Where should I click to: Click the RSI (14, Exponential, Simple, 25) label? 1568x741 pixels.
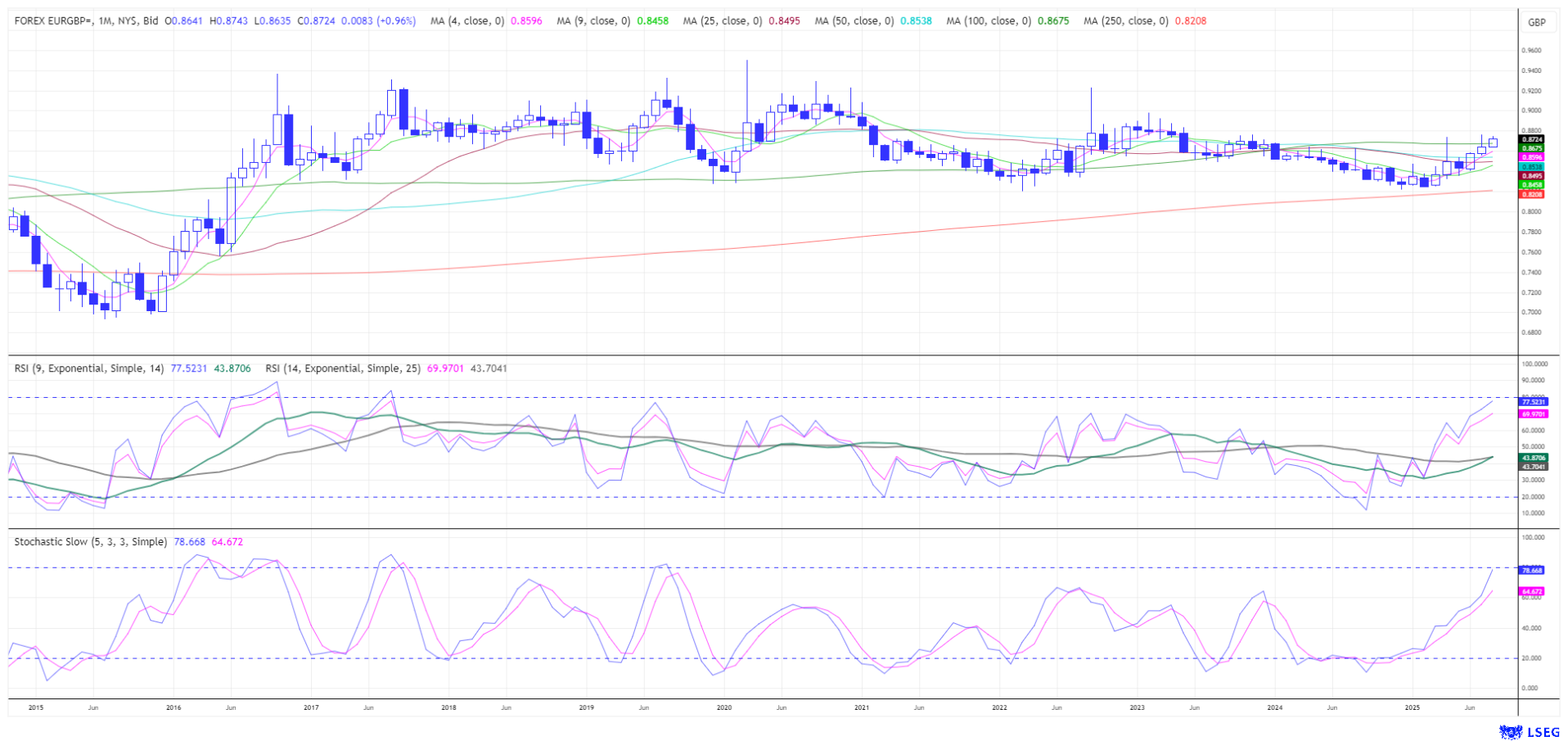(x=343, y=368)
